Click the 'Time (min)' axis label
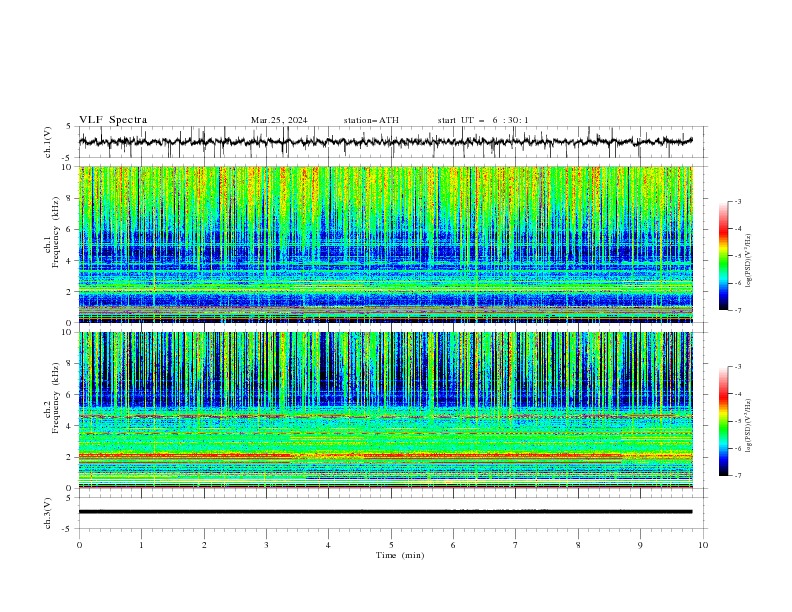The height and width of the screenshot is (612, 792). tap(400, 555)
